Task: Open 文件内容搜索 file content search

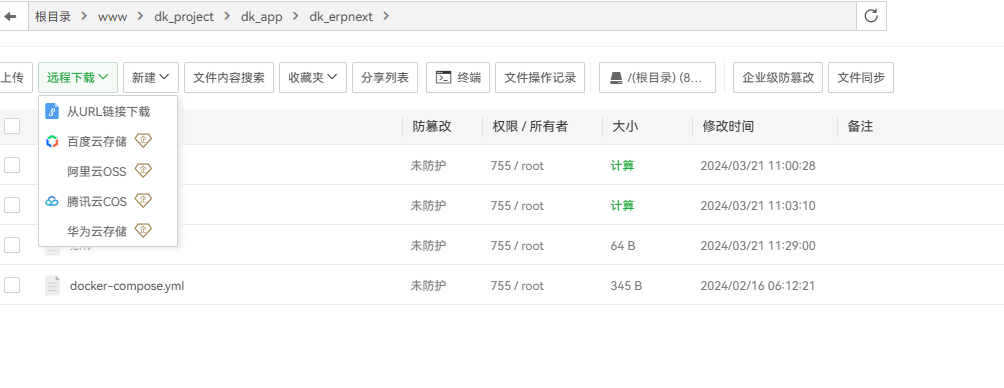Action: click(229, 77)
